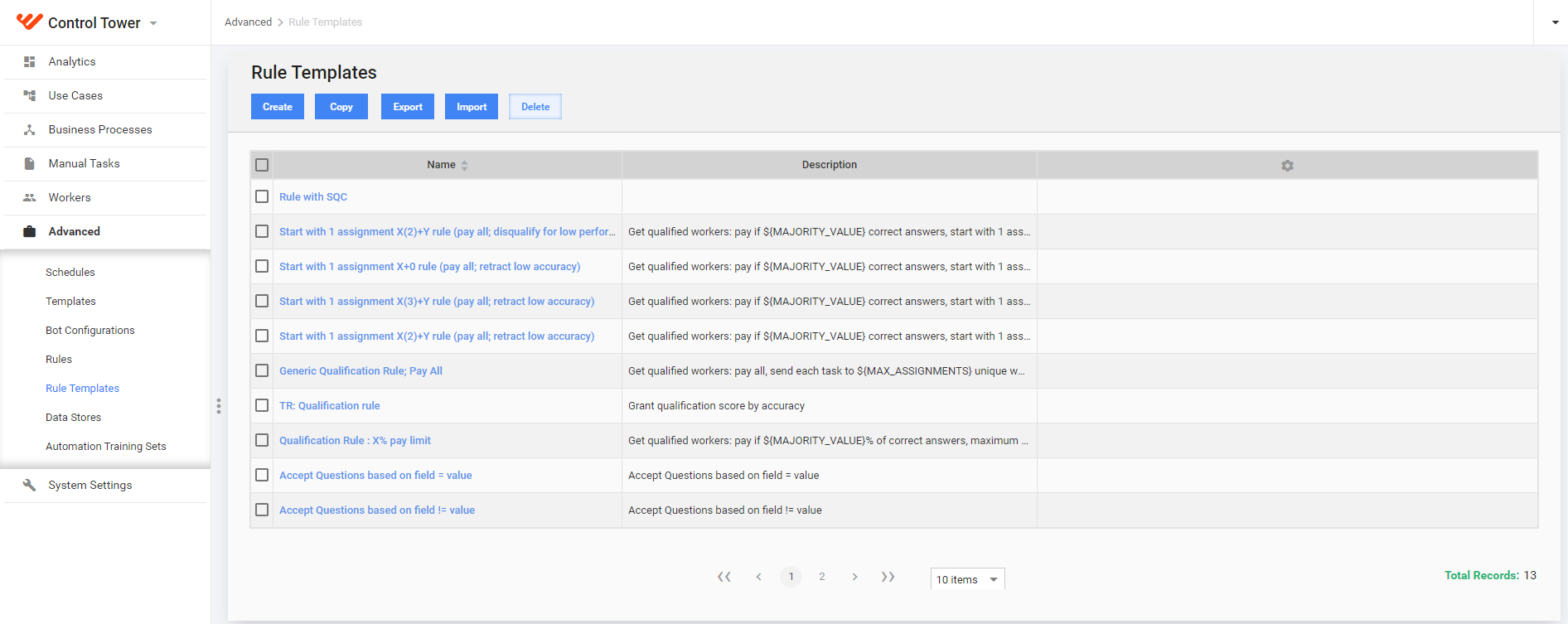Select Rule Templates submenu item
This screenshot has width=1568, height=624.
pyautogui.click(x=82, y=388)
